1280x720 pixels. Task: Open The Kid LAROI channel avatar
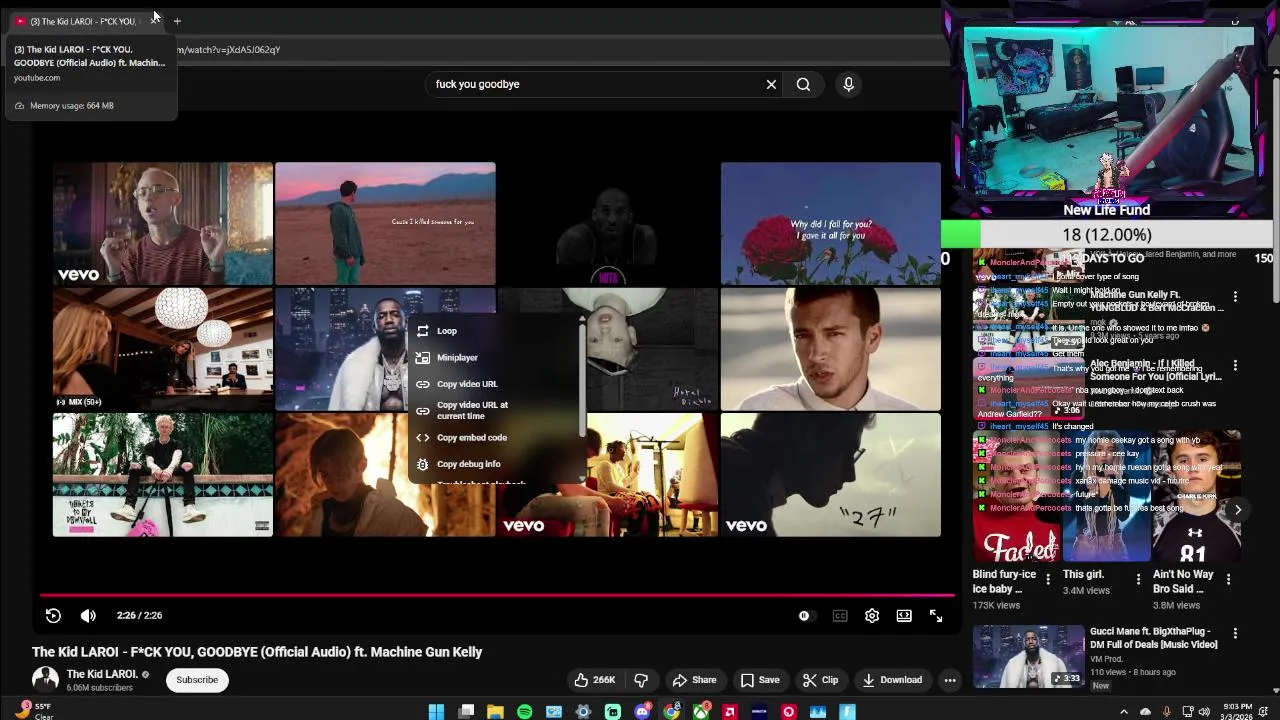45,680
